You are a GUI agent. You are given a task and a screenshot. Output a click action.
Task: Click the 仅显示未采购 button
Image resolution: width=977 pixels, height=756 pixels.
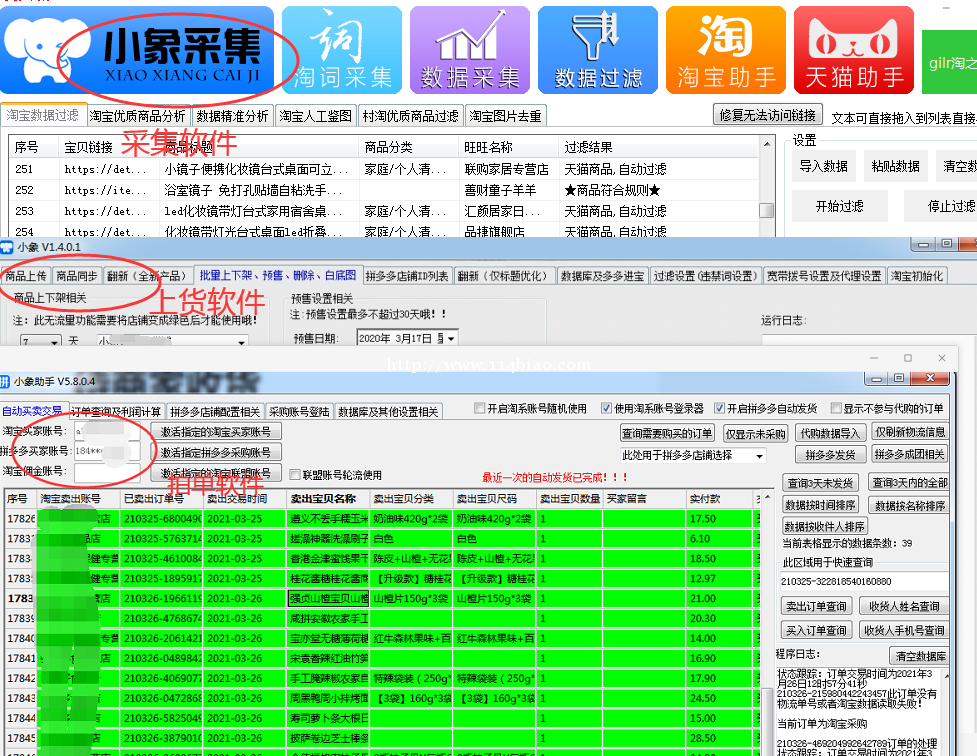(x=756, y=433)
